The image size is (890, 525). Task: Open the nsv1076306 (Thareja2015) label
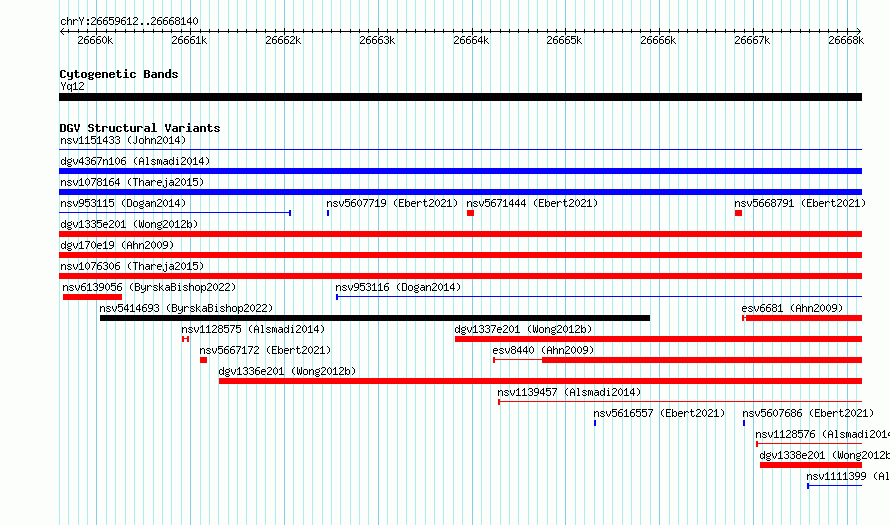point(132,266)
